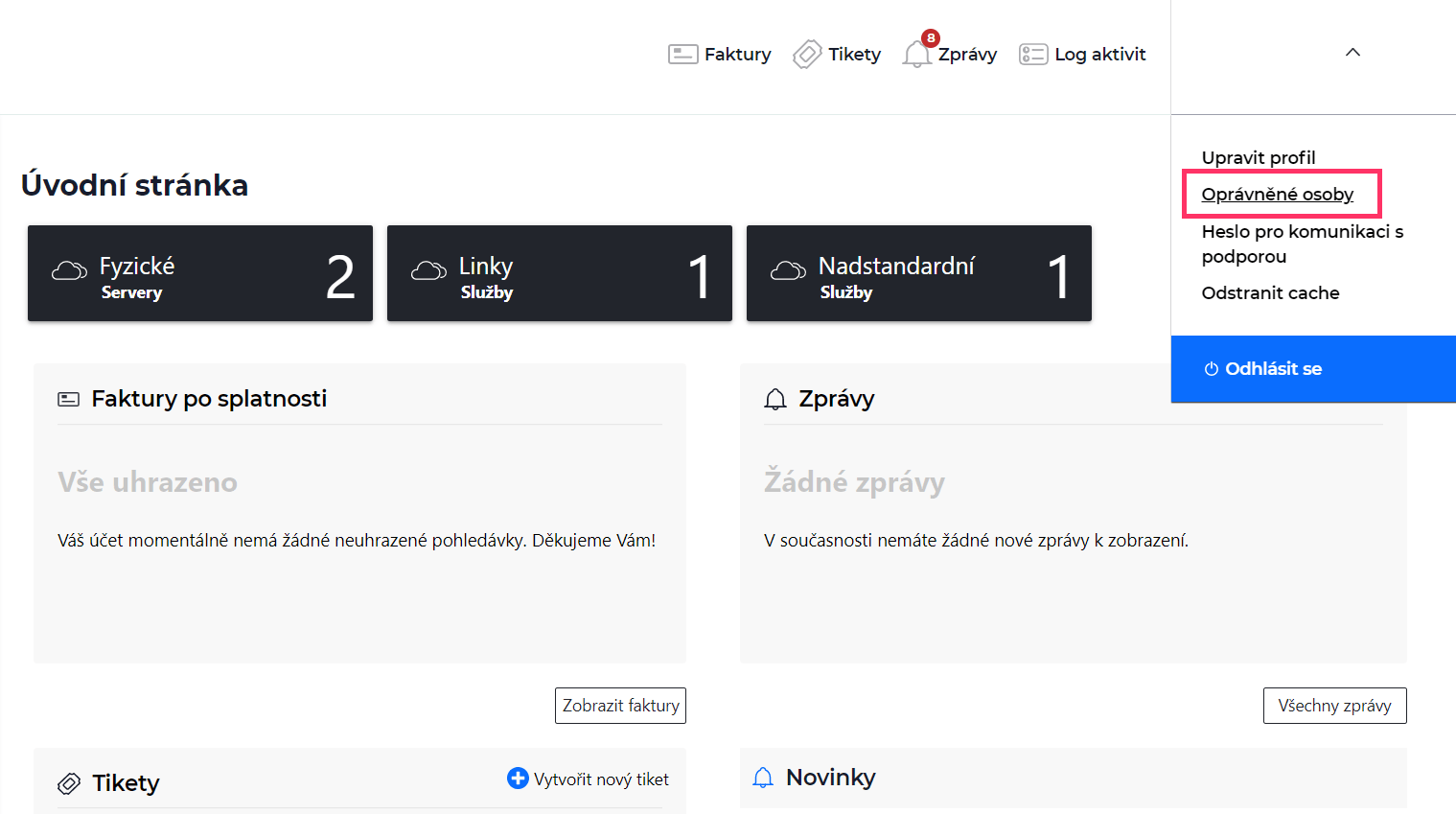Screen dimensions: 1456x814
Task: Open the Faktury invoice card icon
Action: (682, 55)
